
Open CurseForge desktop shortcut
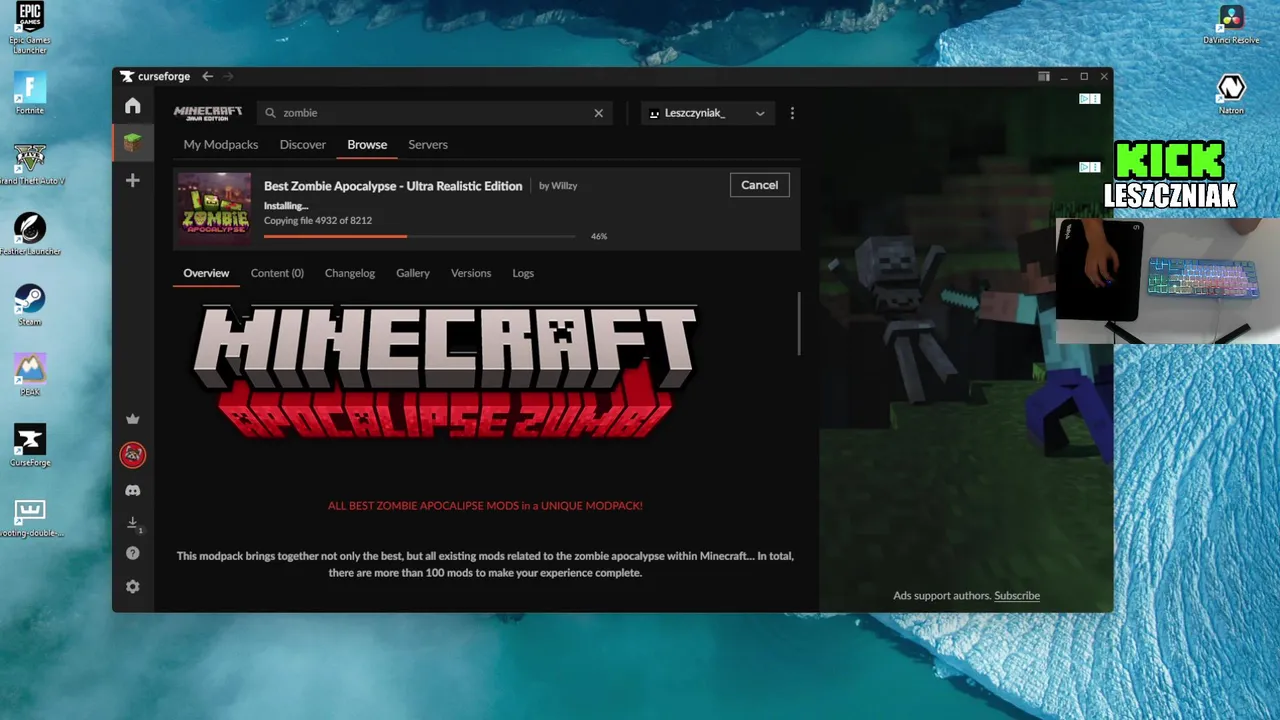[x=30, y=445]
